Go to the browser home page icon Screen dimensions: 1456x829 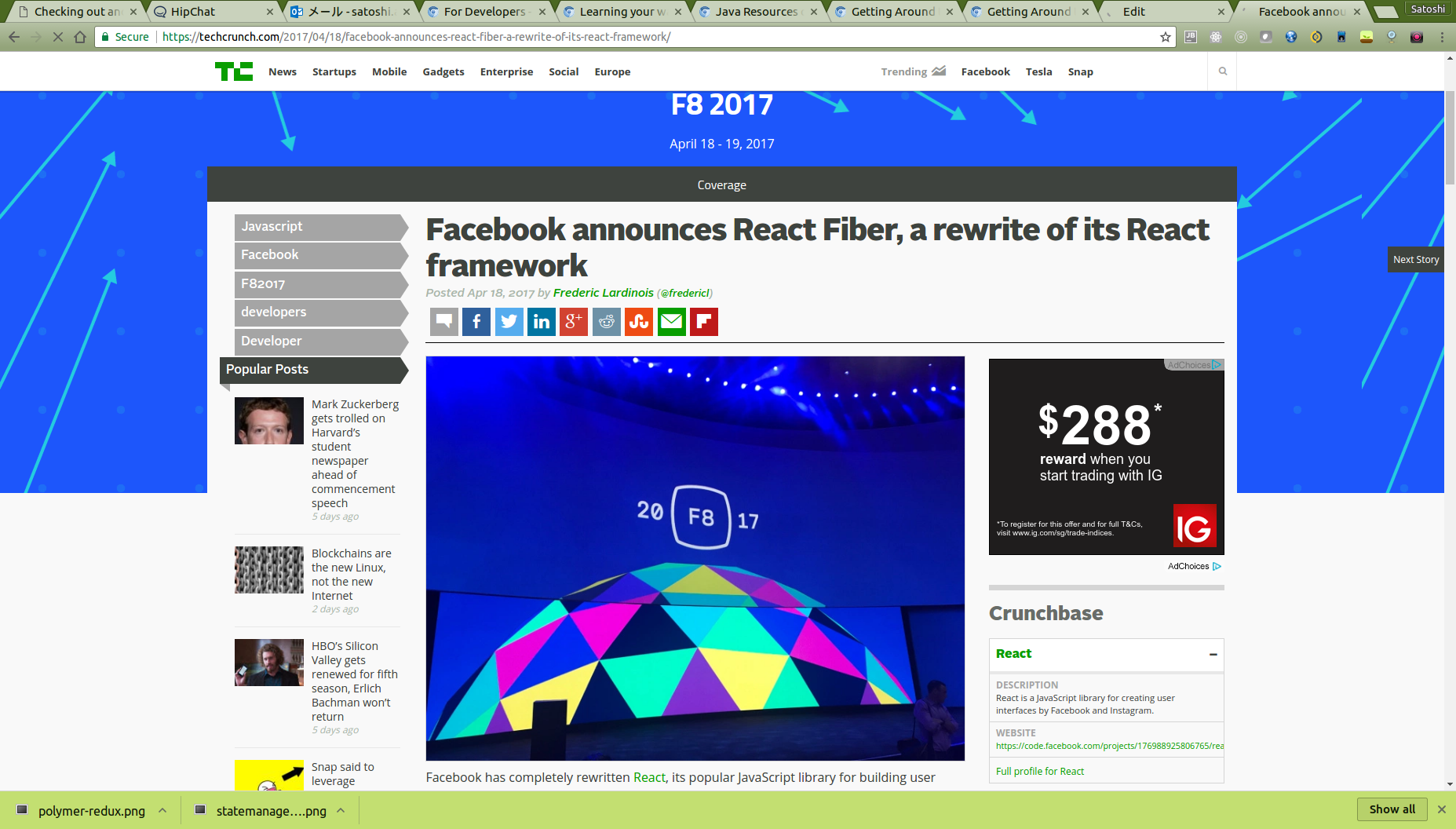coord(80,37)
